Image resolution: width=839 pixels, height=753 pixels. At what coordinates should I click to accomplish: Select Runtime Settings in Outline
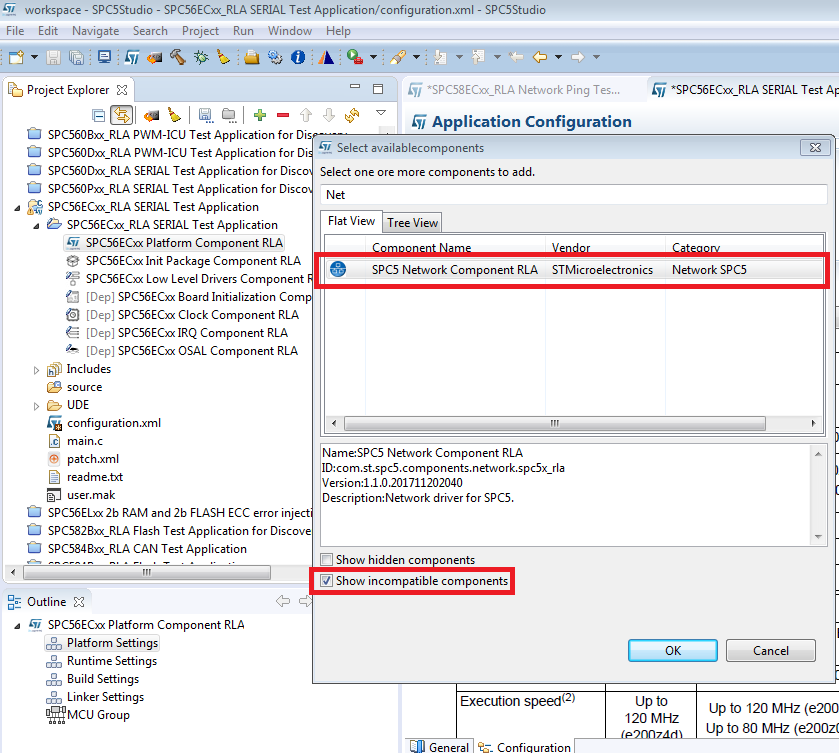click(111, 661)
